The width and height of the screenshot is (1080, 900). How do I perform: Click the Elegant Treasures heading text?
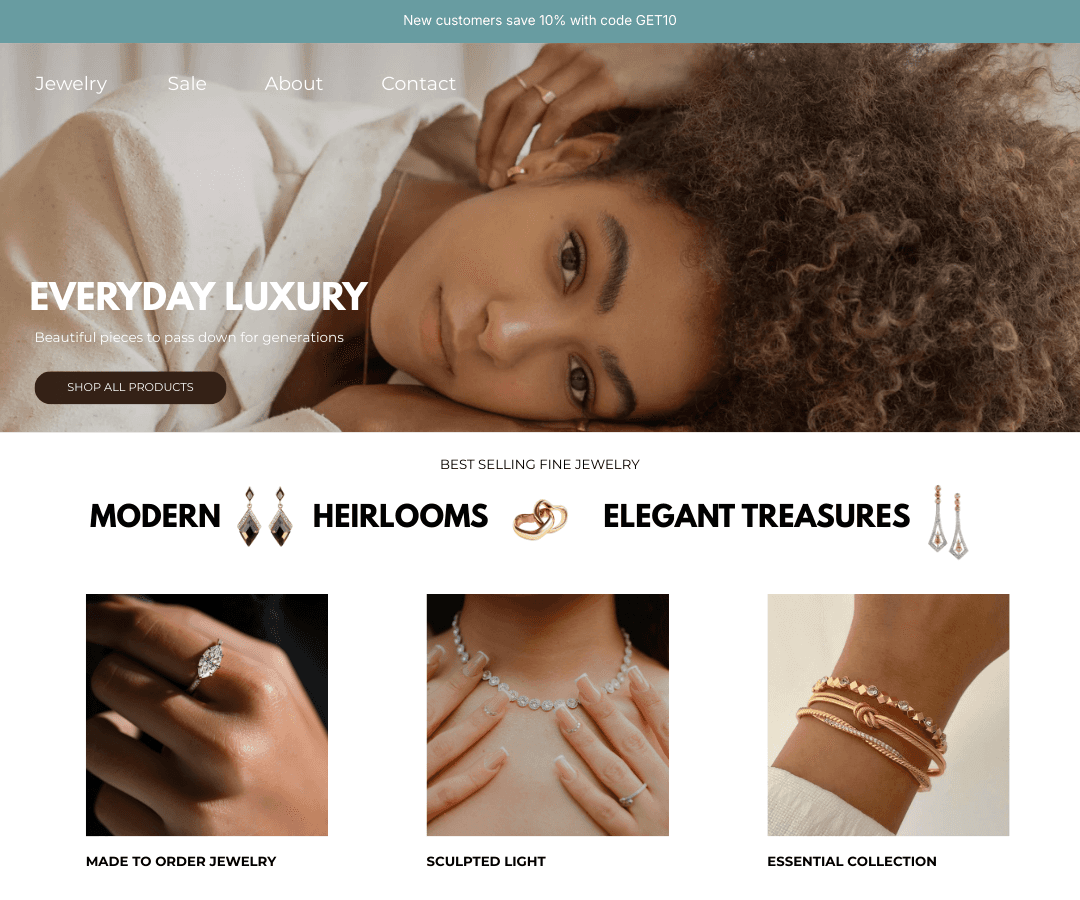pos(756,516)
